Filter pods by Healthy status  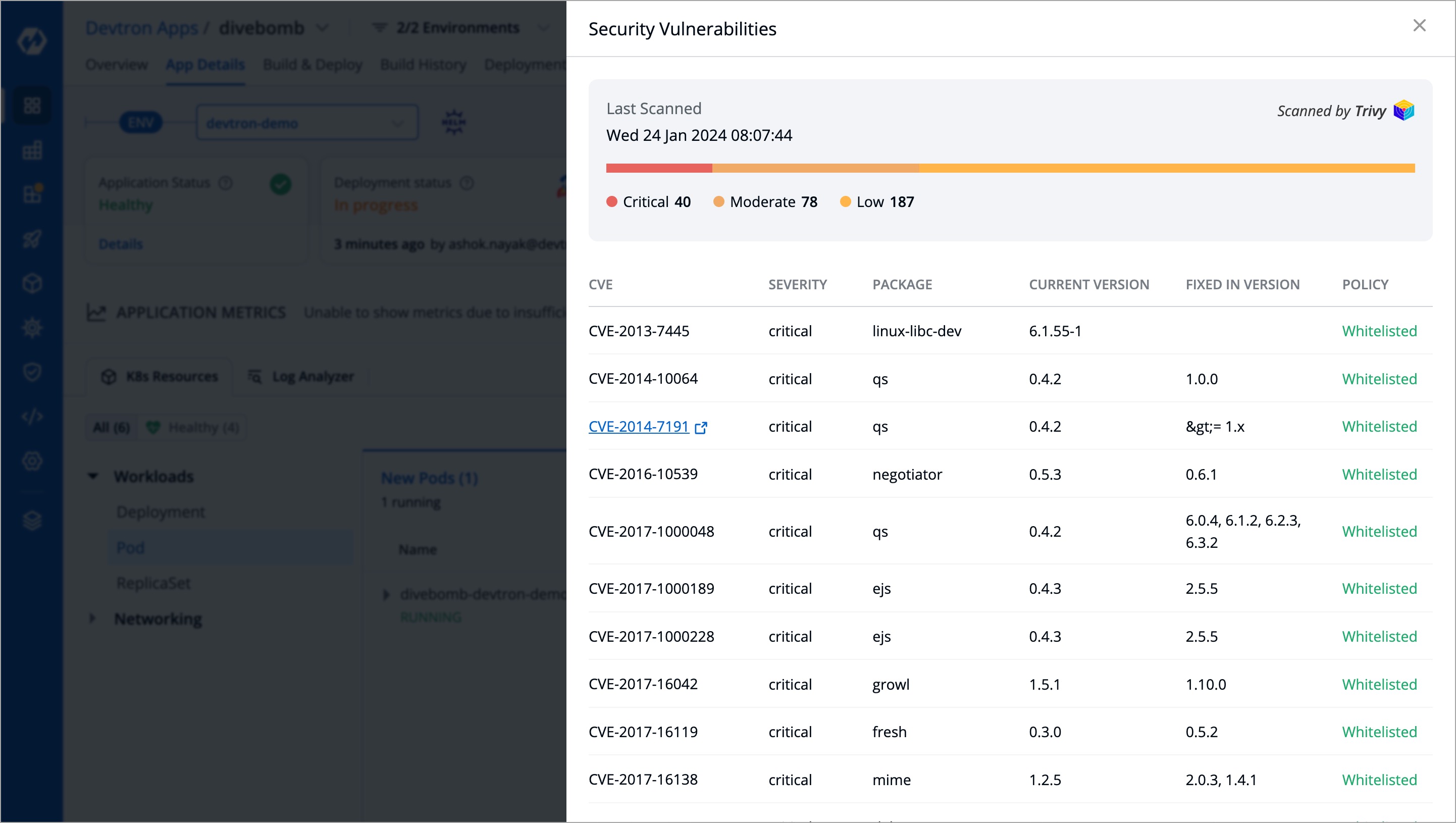193,427
